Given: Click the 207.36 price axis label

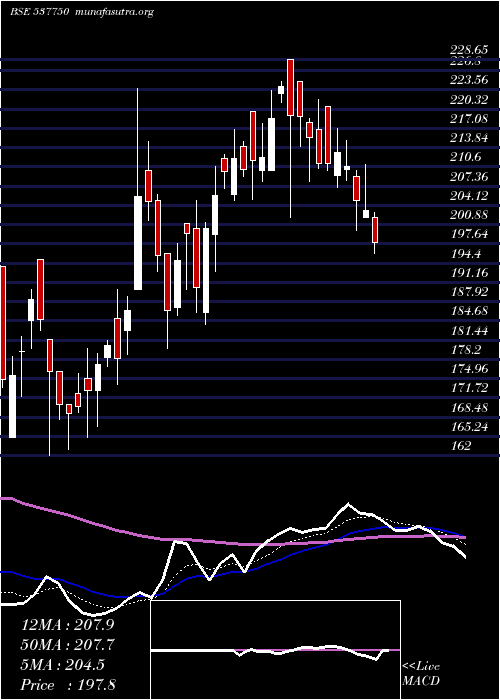Looking at the screenshot, I should [470, 177].
